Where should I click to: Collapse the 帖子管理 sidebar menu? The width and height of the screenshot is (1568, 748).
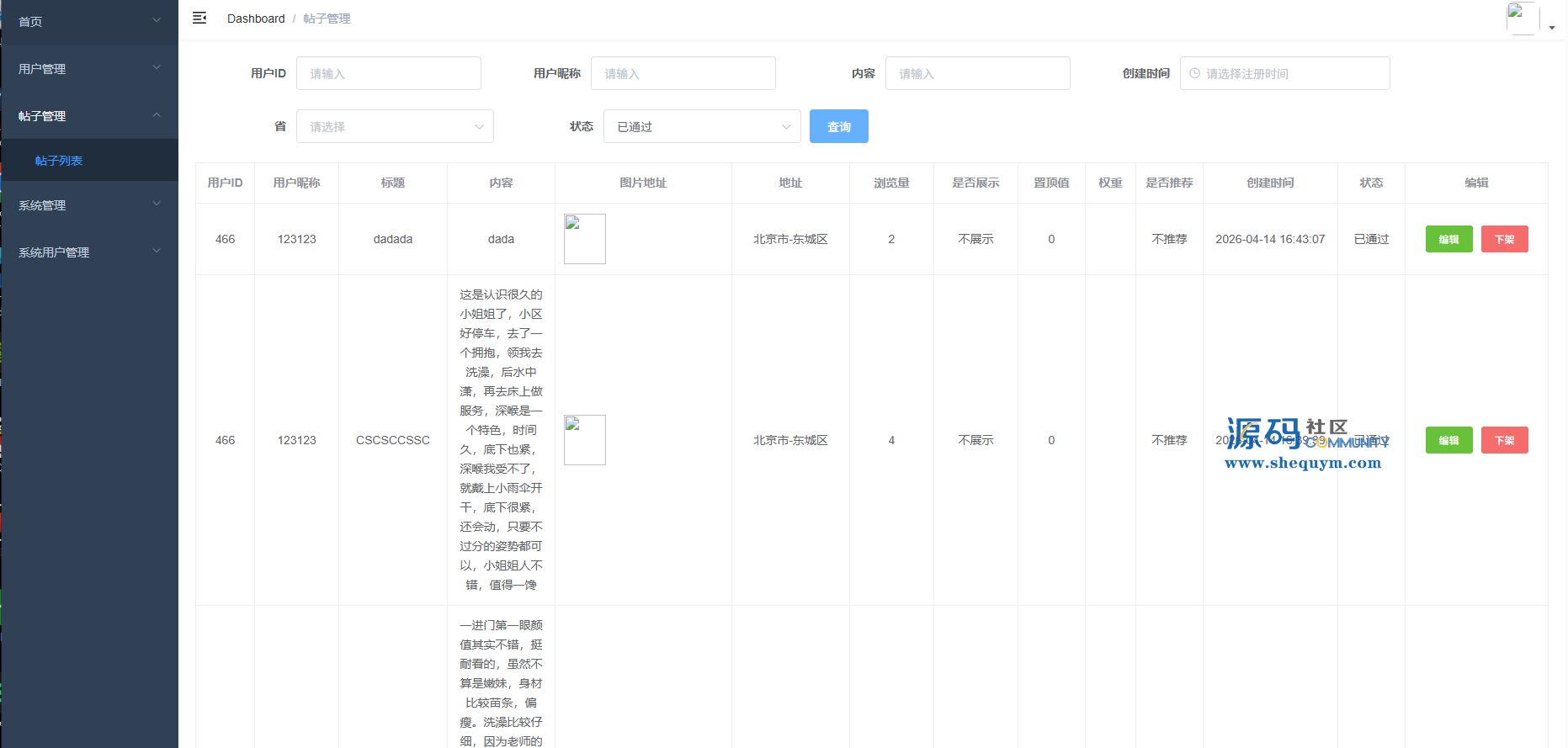pyautogui.click(x=88, y=116)
